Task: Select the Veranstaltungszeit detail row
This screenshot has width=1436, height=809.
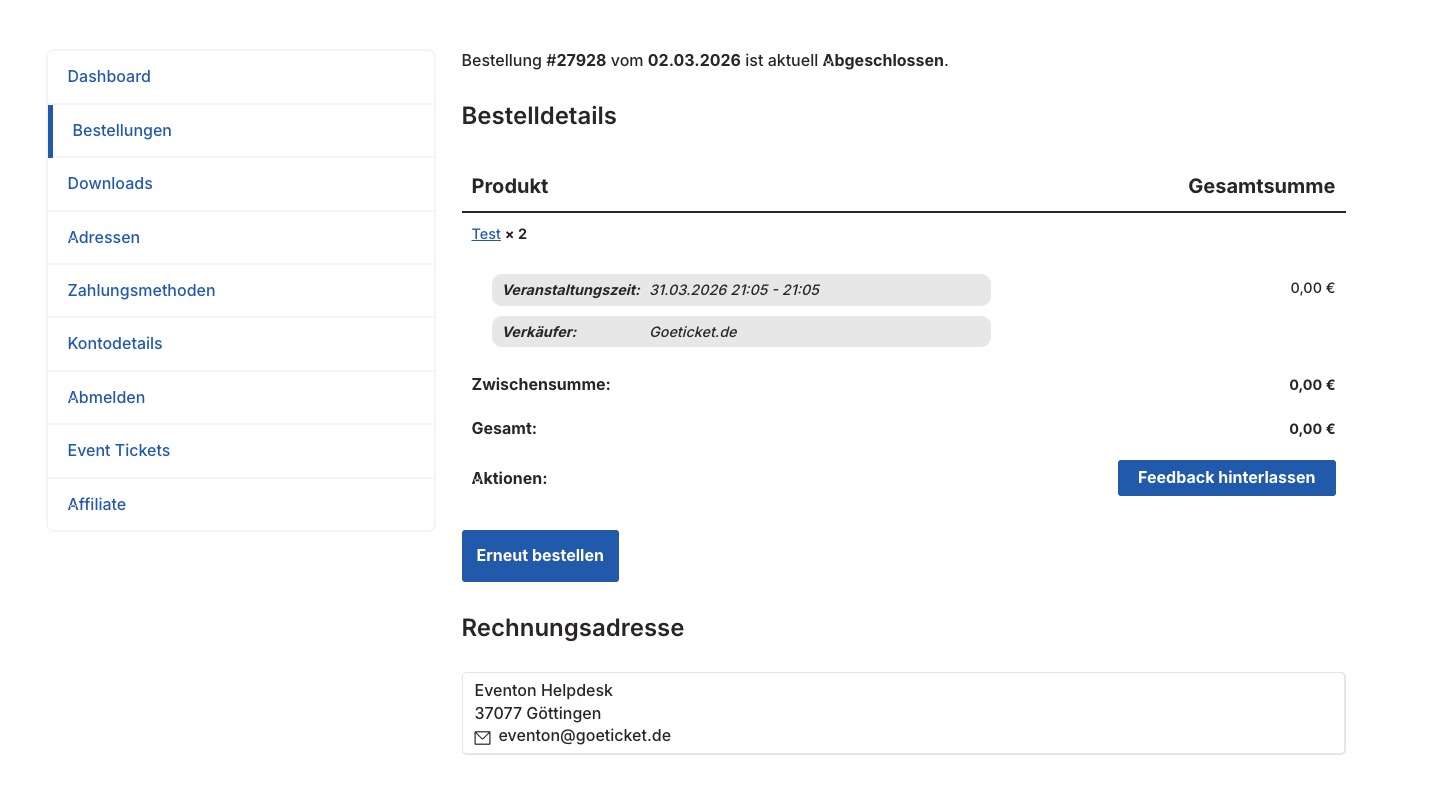Action: pos(740,290)
